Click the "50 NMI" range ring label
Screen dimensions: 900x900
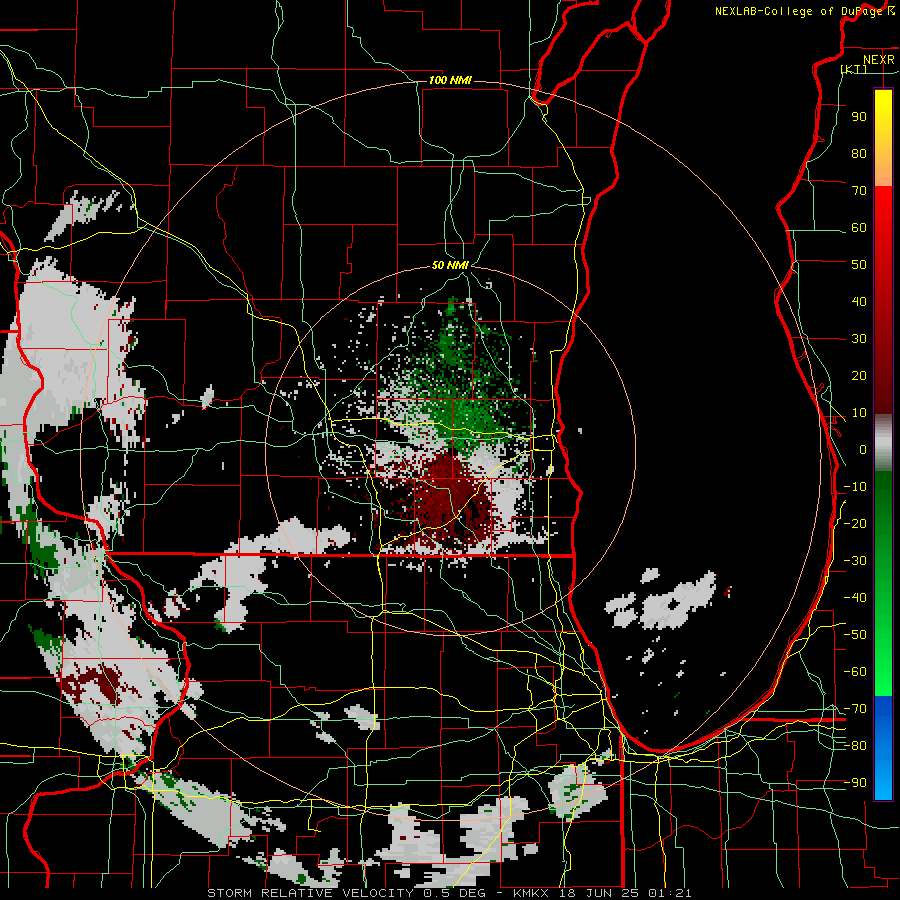click(x=450, y=265)
